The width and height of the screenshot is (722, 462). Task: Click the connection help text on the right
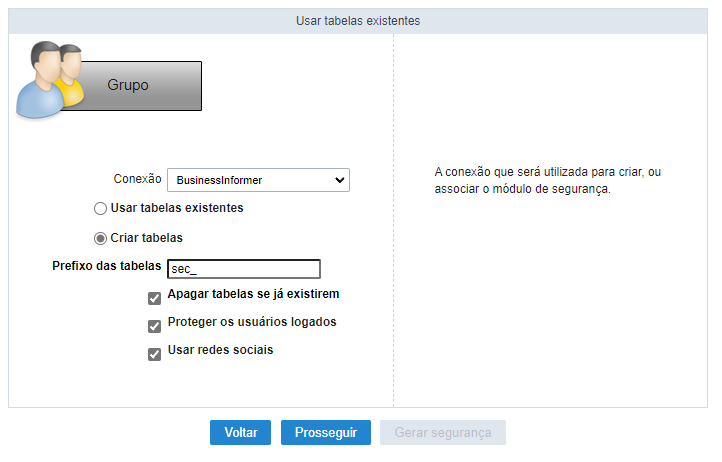click(547, 180)
